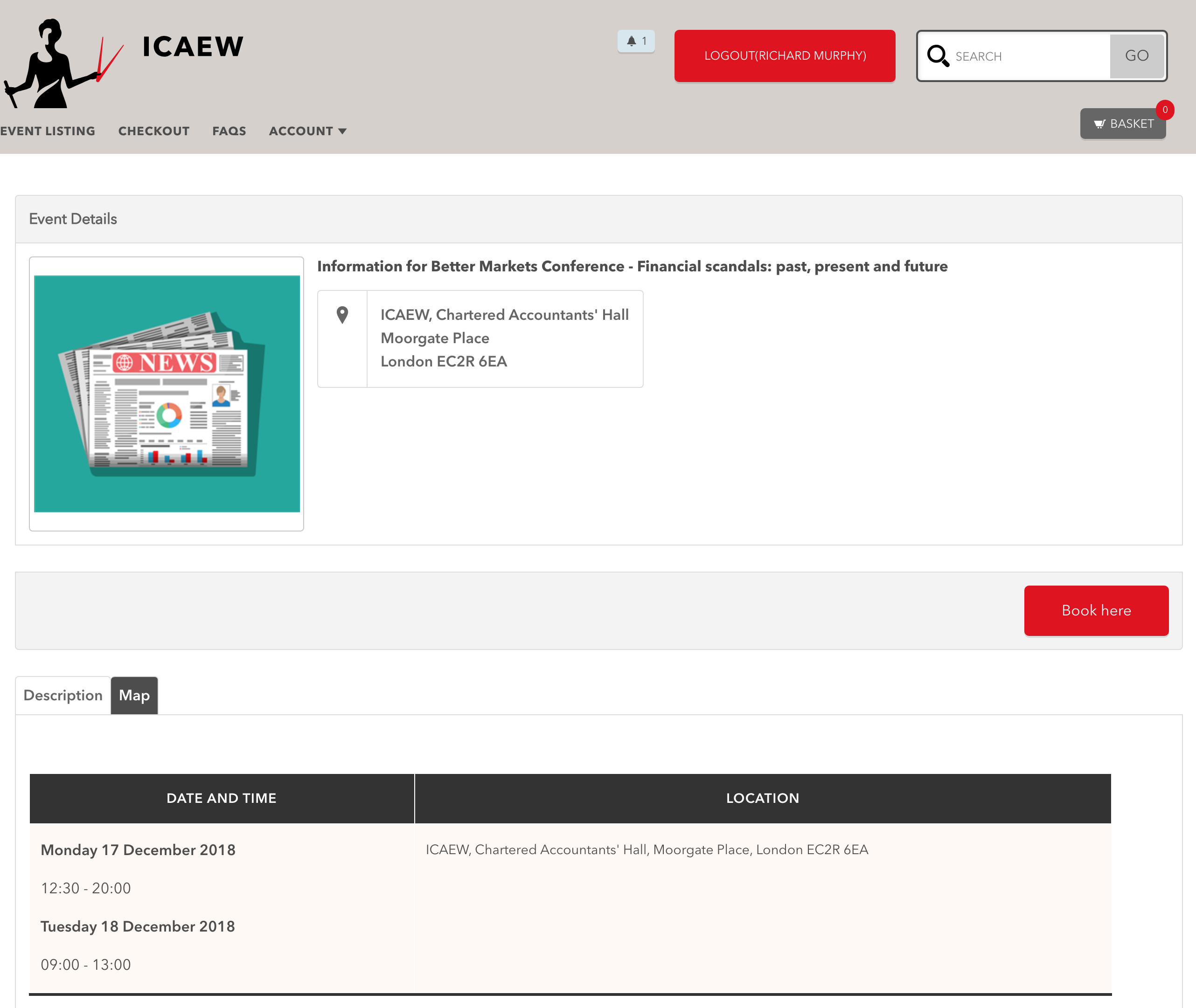
Task: Open the Event Listing menu
Action: point(48,131)
